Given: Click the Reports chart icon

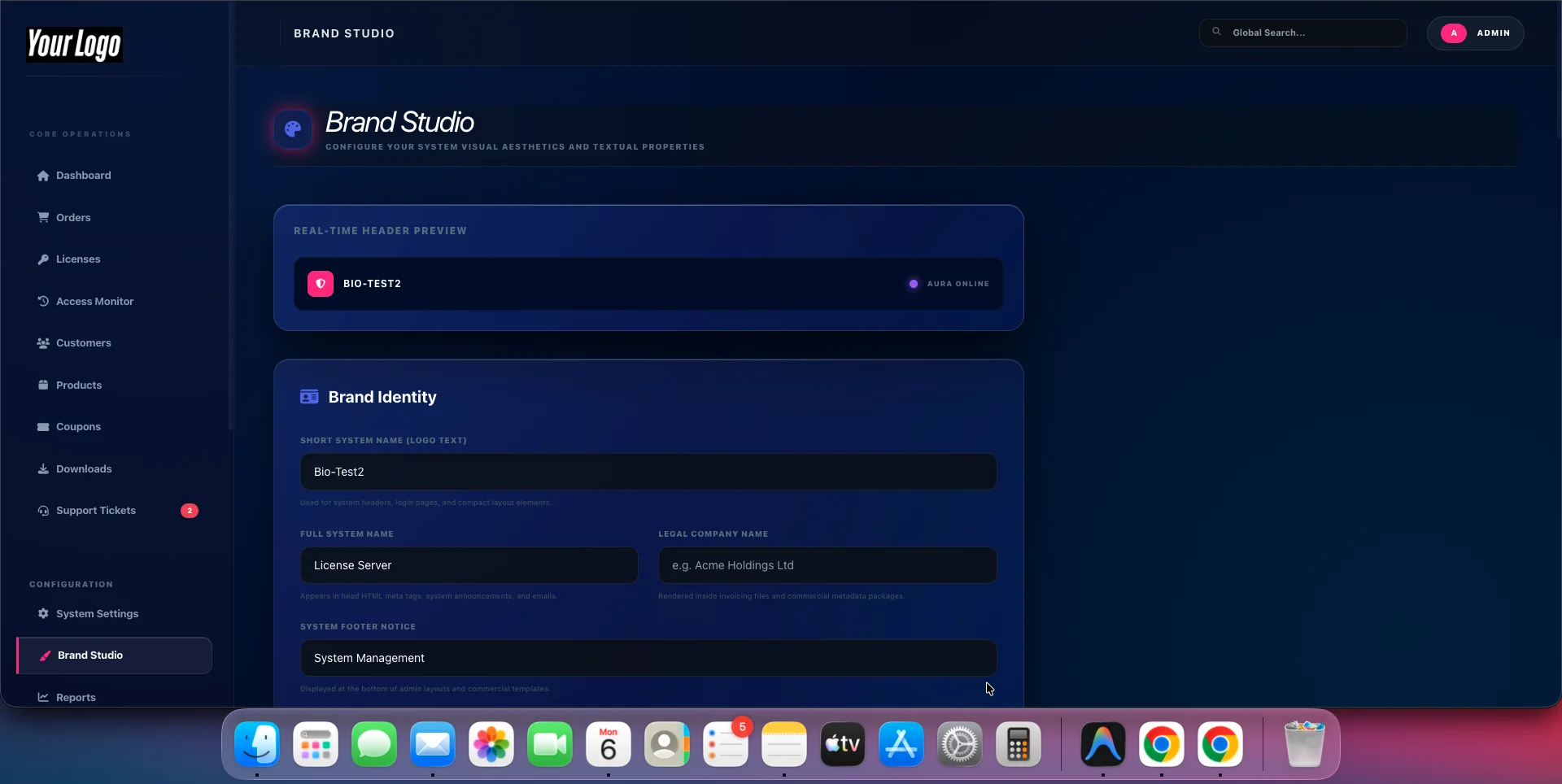Looking at the screenshot, I should [x=43, y=697].
